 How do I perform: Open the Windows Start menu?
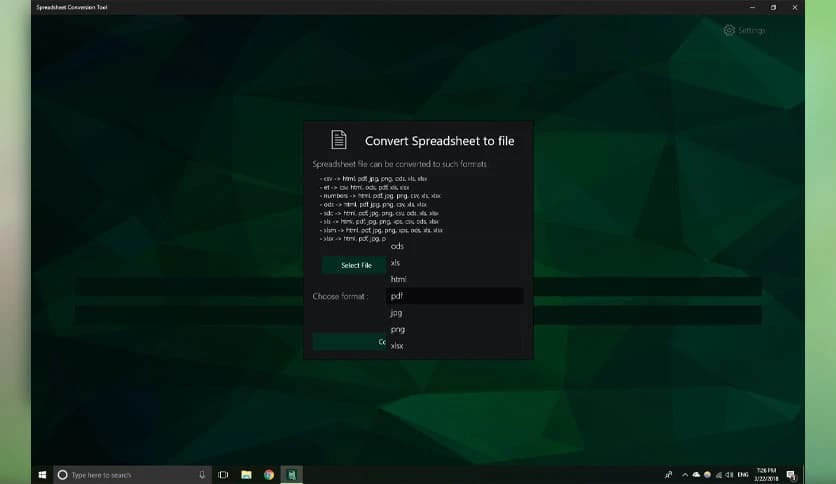click(x=42, y=474)
